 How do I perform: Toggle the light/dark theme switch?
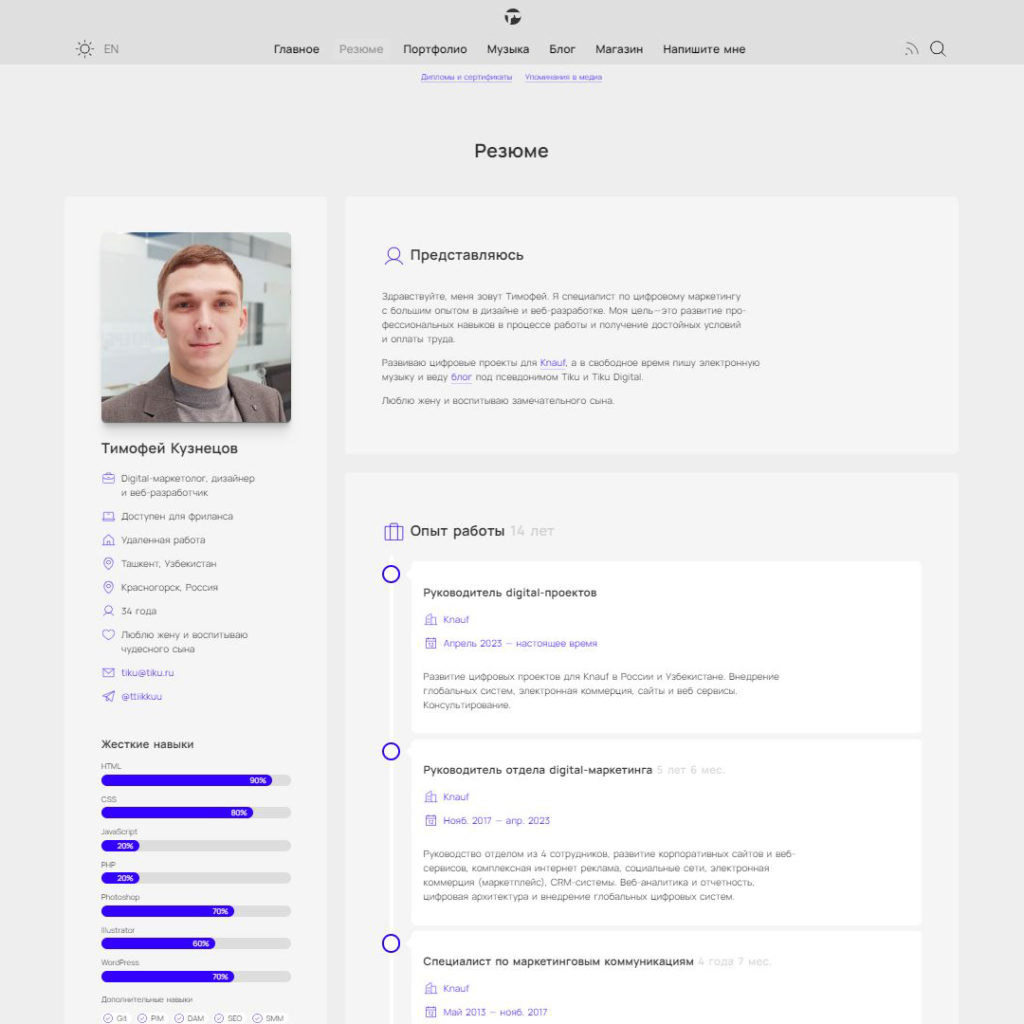point(83,48)
